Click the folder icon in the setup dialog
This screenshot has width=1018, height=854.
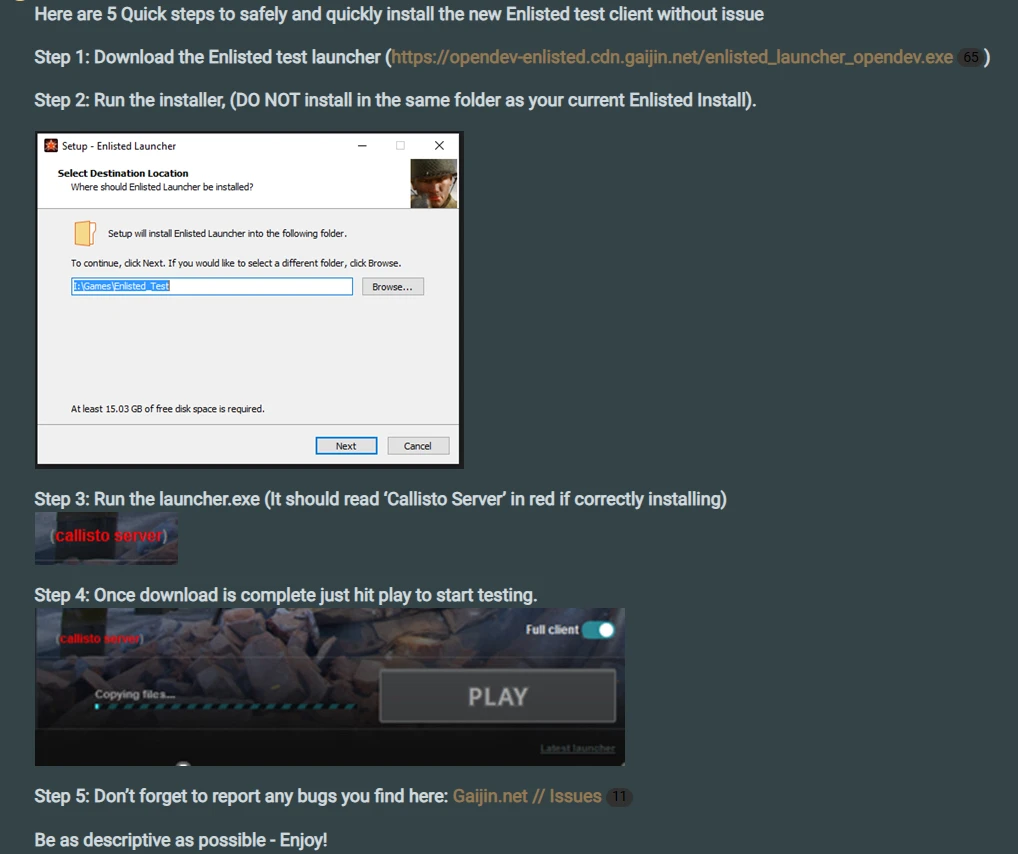[x=85, y=233]
